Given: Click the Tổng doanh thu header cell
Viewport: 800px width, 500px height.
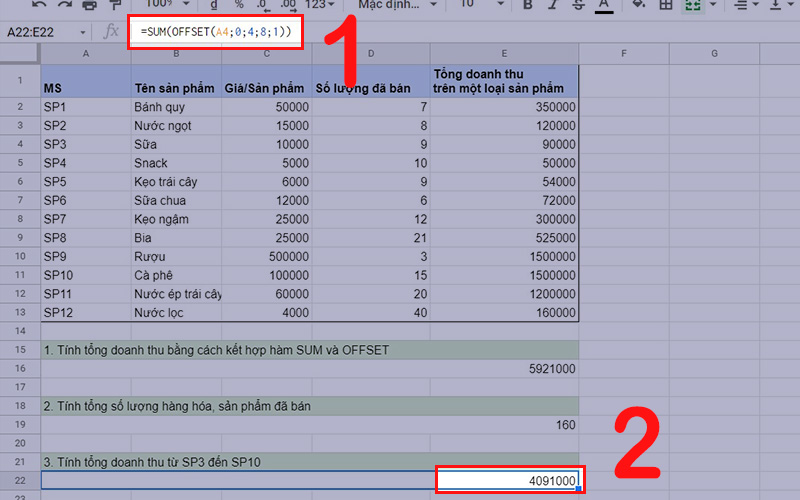Looking at the screenshot, I should click(x=504, y=81).
